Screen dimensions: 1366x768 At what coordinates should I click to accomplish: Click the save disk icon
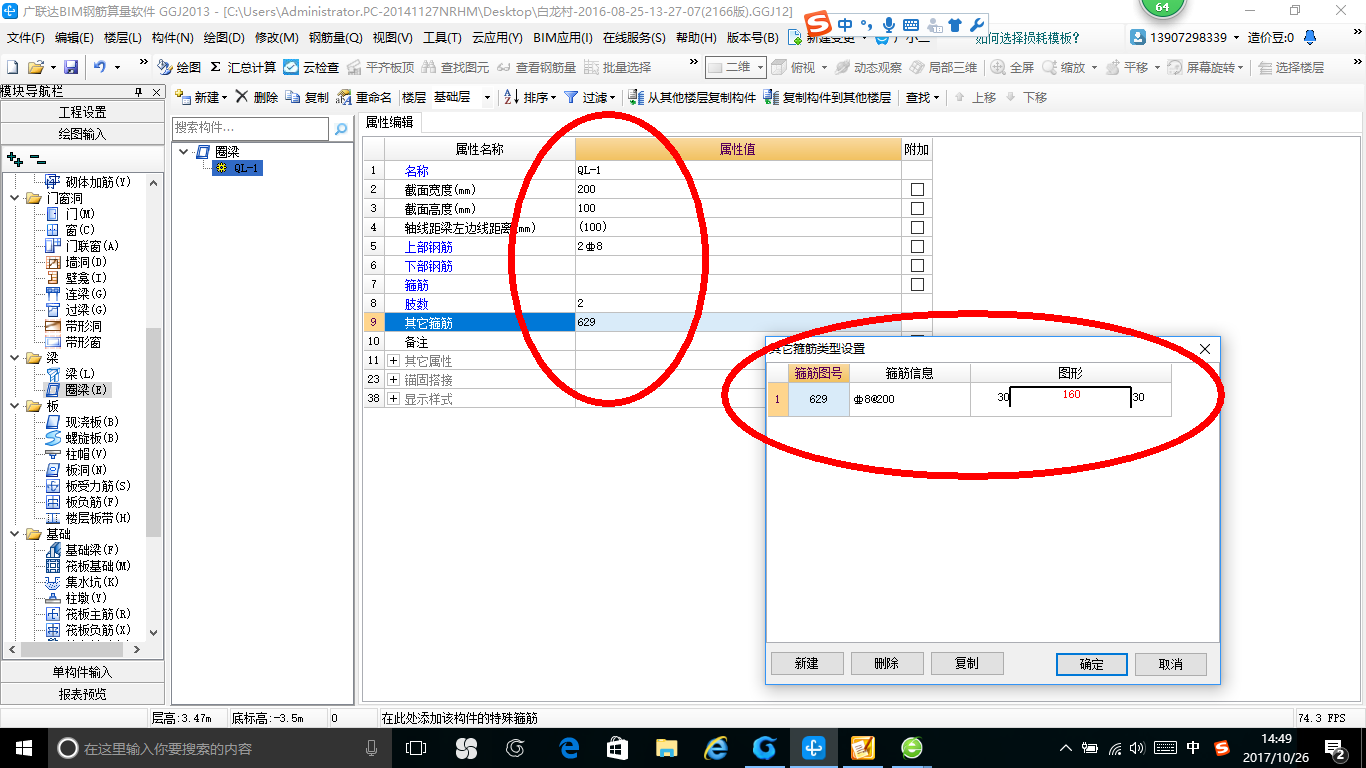pyautogui.click(x=71, y=67)
